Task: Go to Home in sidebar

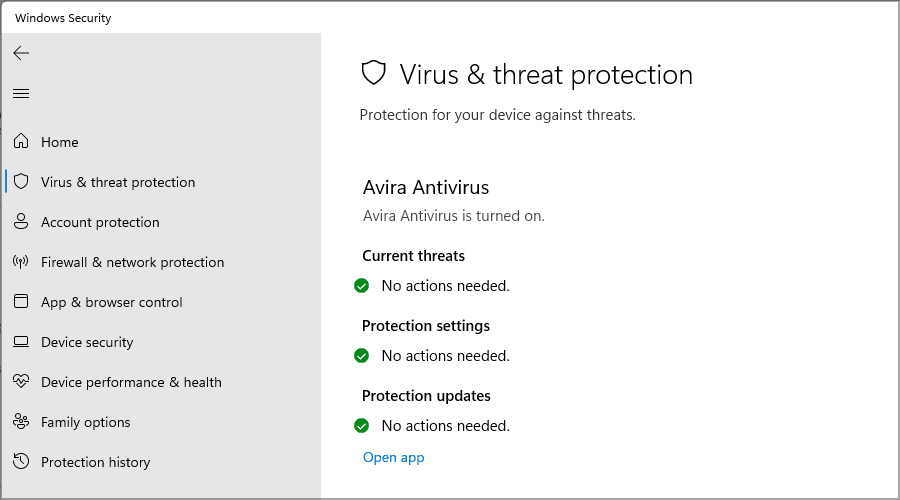Action: coord(60,142)
